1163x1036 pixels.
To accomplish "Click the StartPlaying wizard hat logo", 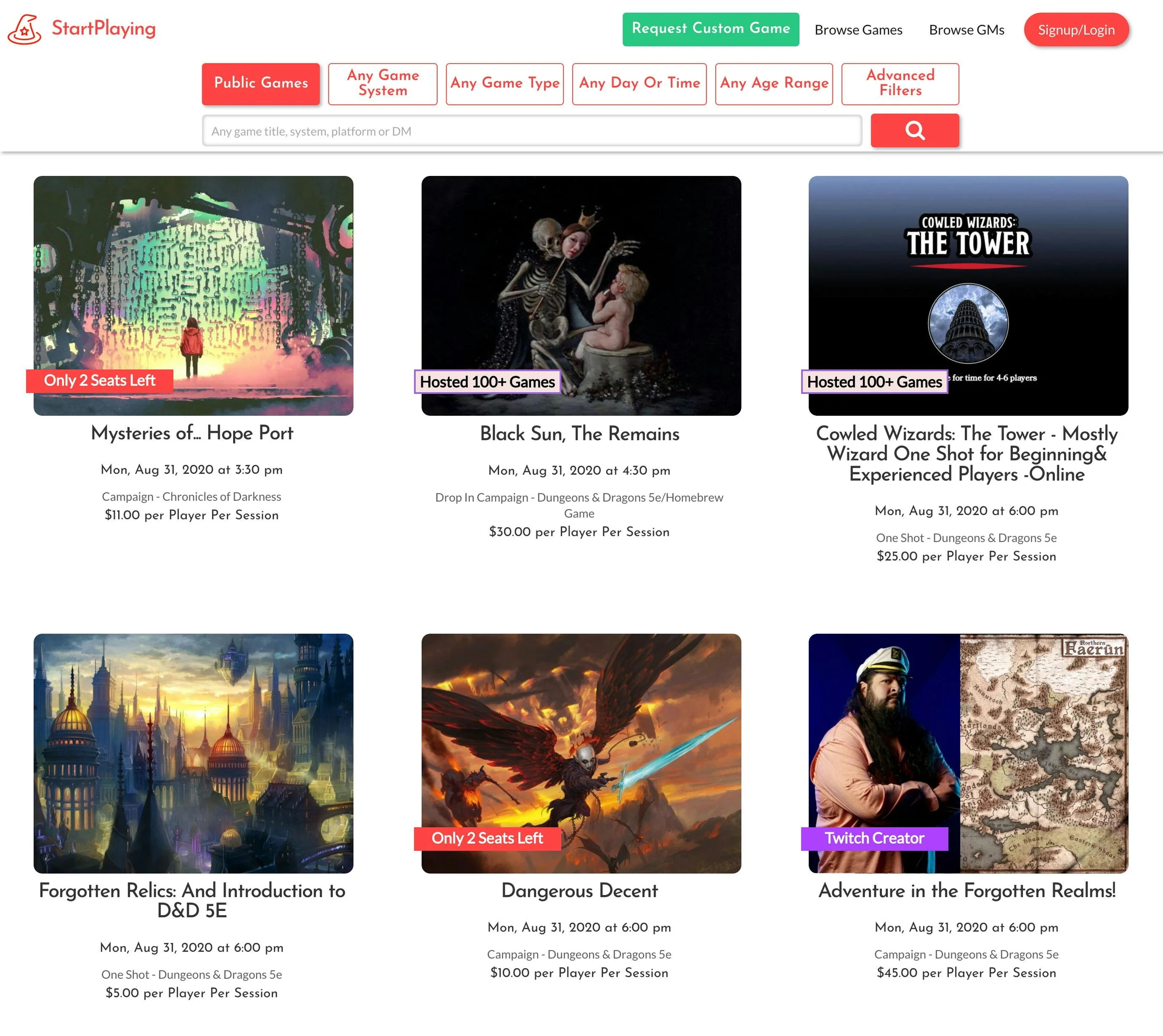I will point(25,30).
